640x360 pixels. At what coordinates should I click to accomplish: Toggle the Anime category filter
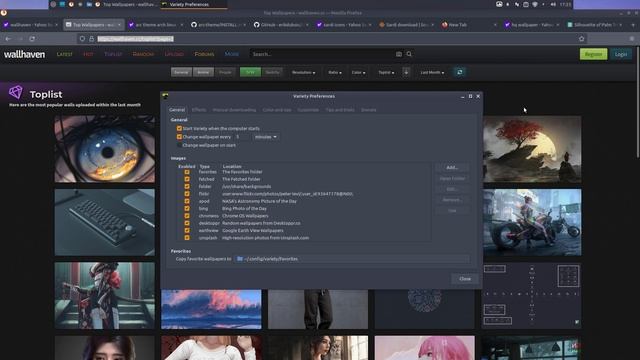click(x=203, y=72)
